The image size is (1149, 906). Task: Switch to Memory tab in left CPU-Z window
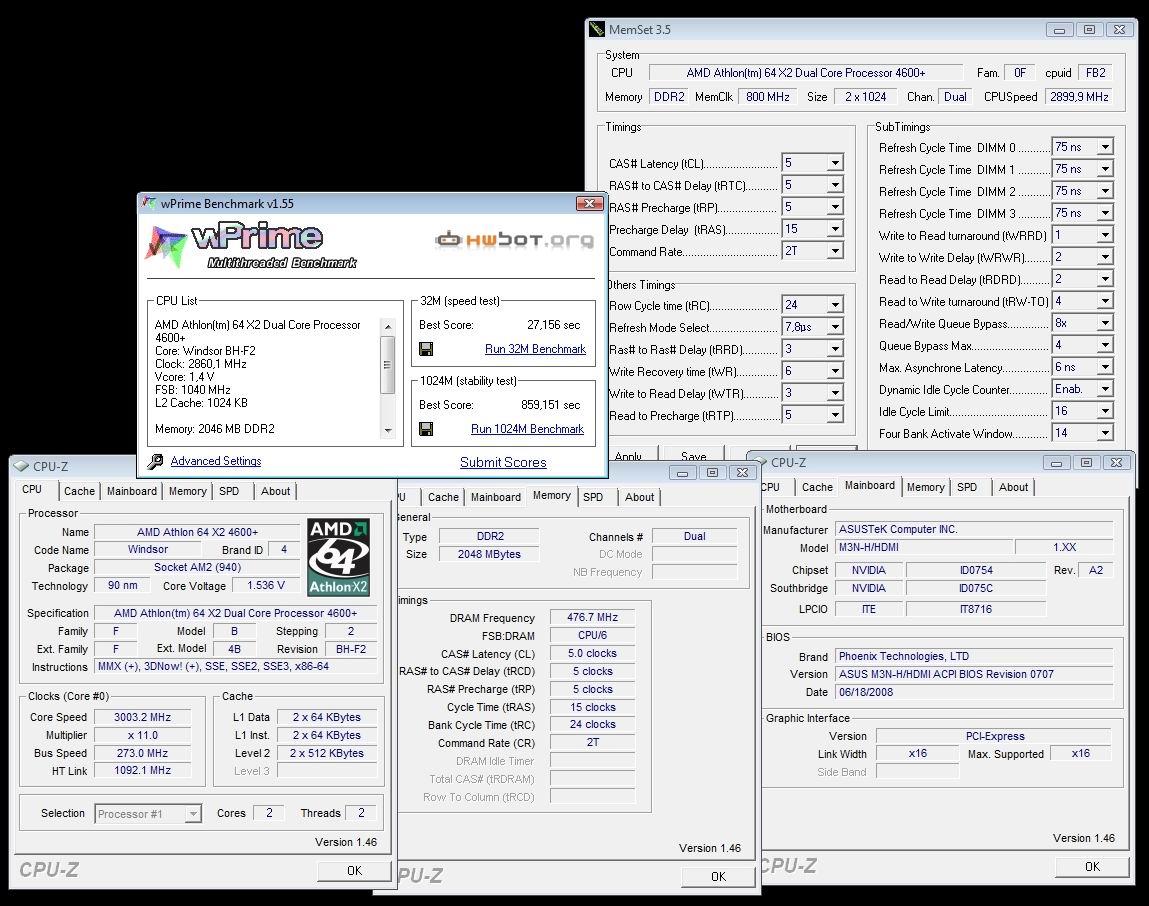click(x=188, y=491)
